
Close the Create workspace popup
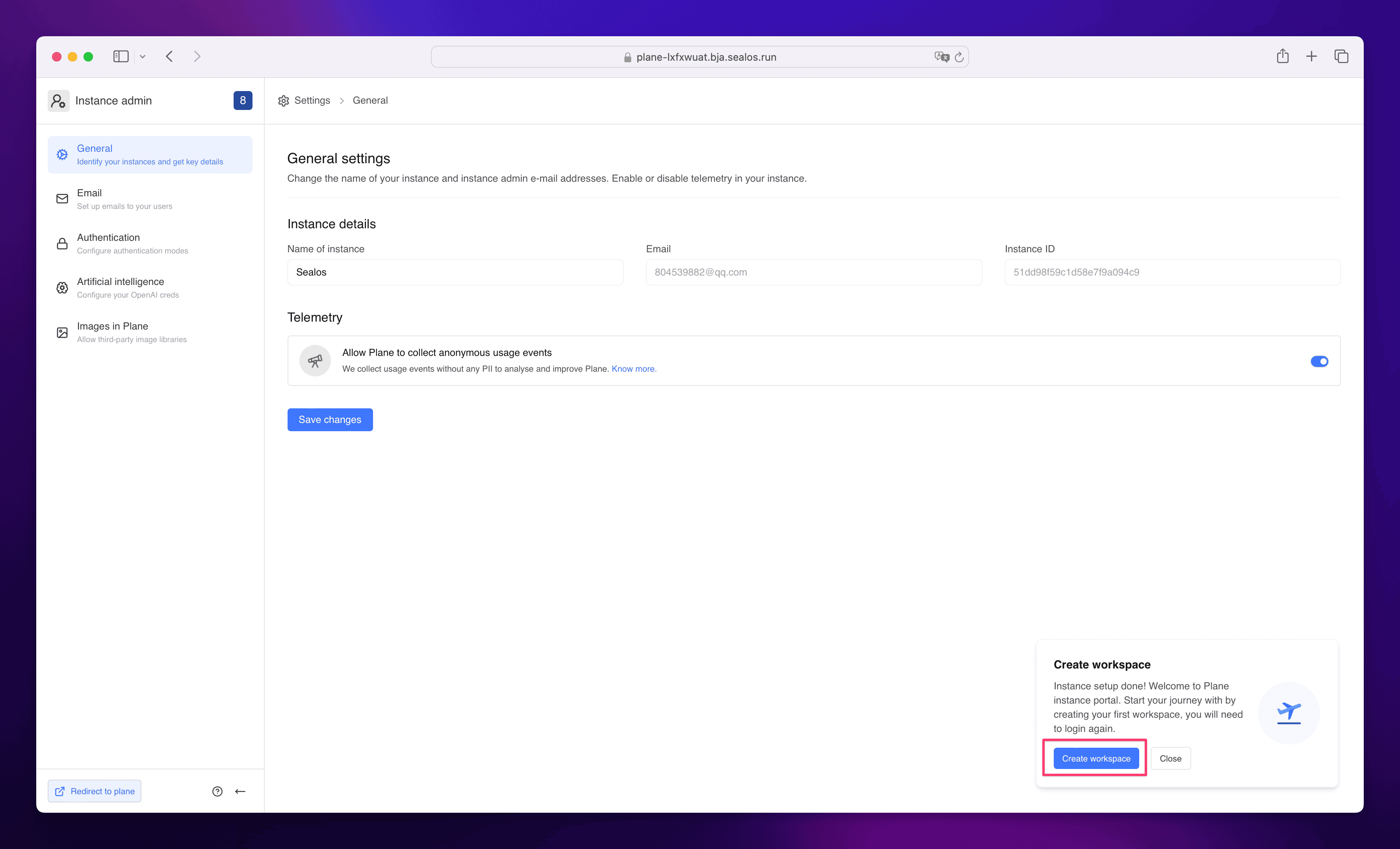1170,759
